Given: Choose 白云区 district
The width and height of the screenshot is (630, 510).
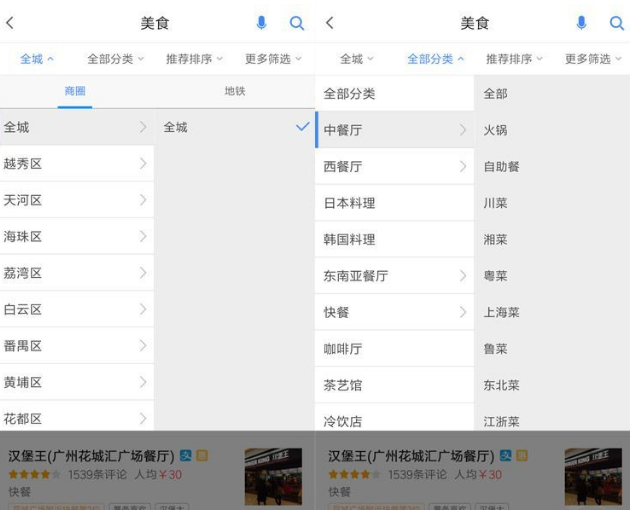Looking at the screenshot, I should [77, 309].
